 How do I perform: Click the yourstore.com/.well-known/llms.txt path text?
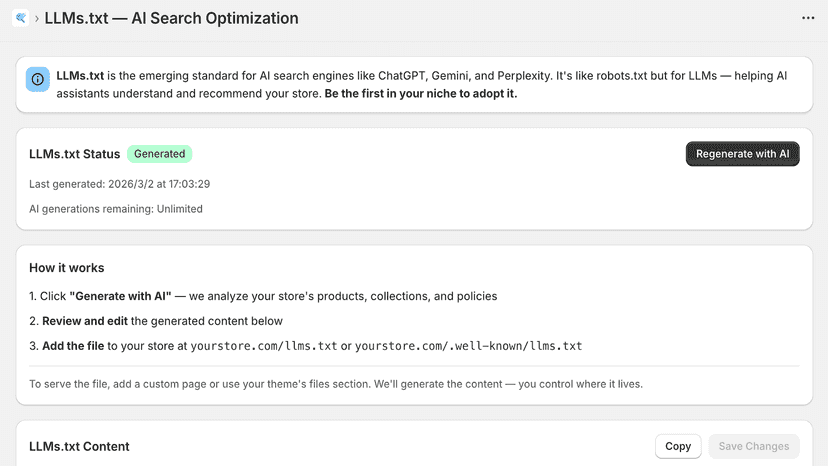[x=468, y=346]
